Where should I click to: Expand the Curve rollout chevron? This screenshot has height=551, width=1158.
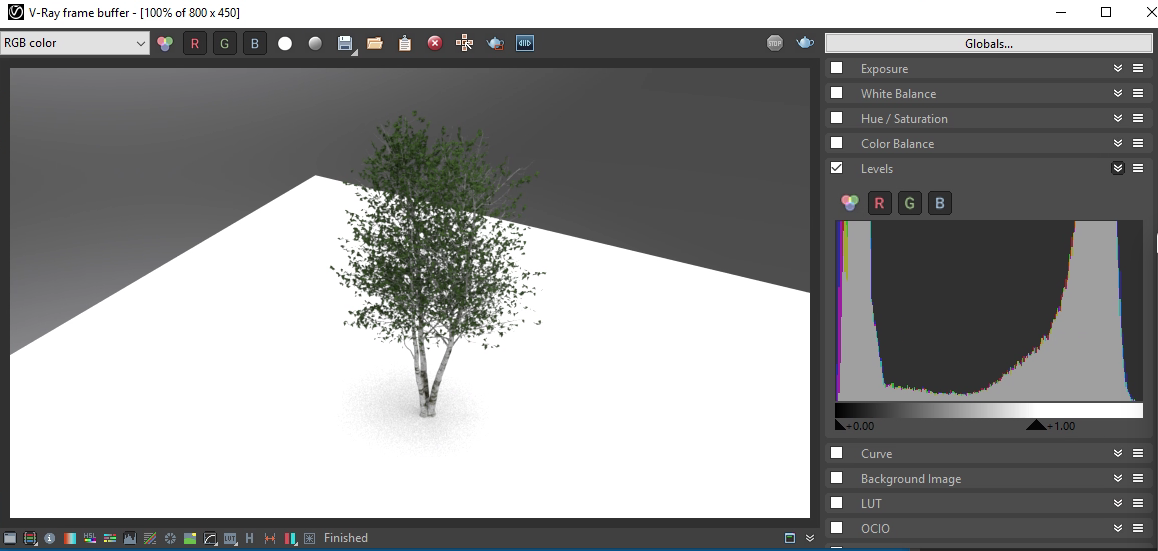1118,454
